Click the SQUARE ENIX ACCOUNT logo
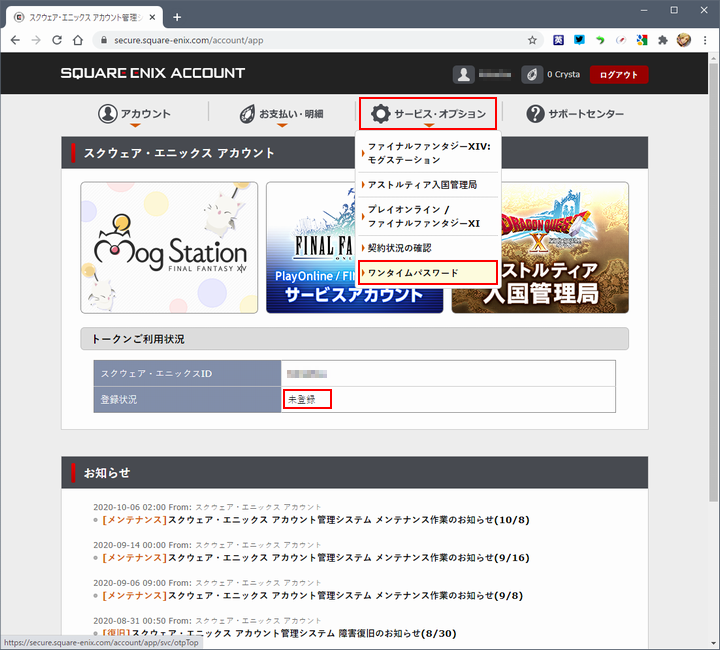Image resolution: width=720 pixels, height=650 pixels. [153, 73]
